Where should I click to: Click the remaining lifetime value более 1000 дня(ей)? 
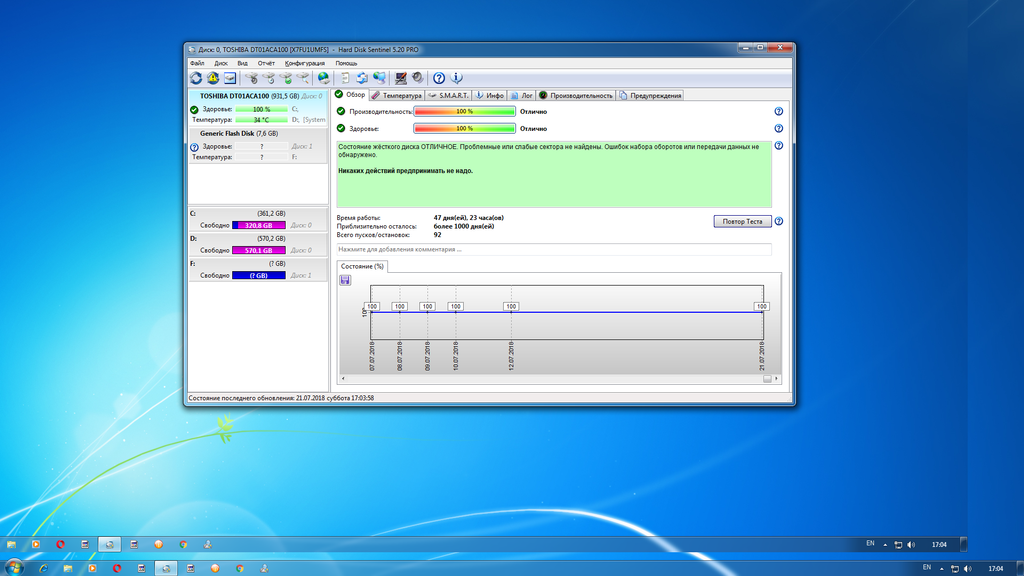(x=464, y=227)
